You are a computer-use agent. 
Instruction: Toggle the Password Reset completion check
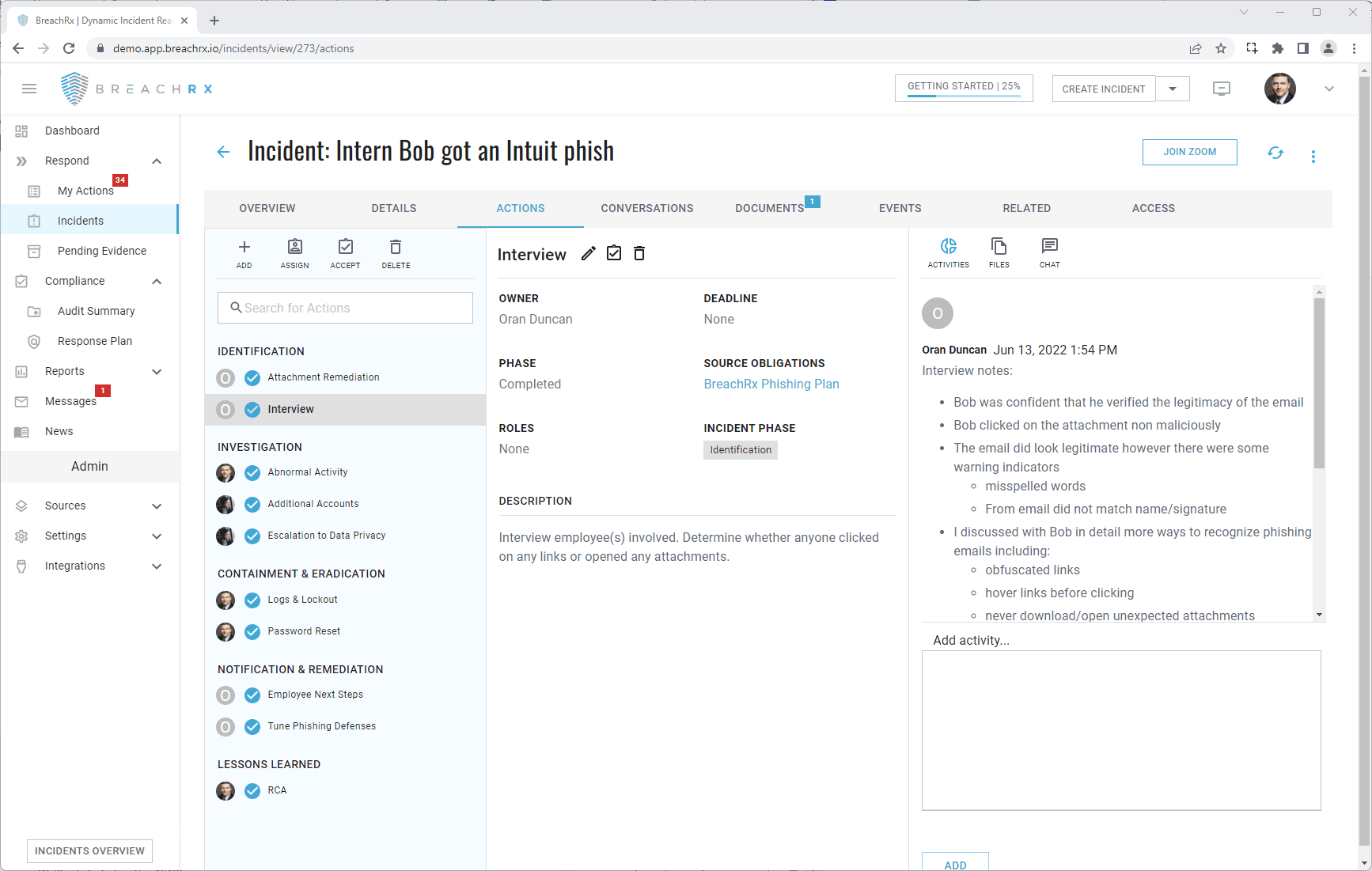[x=252, y=632]
